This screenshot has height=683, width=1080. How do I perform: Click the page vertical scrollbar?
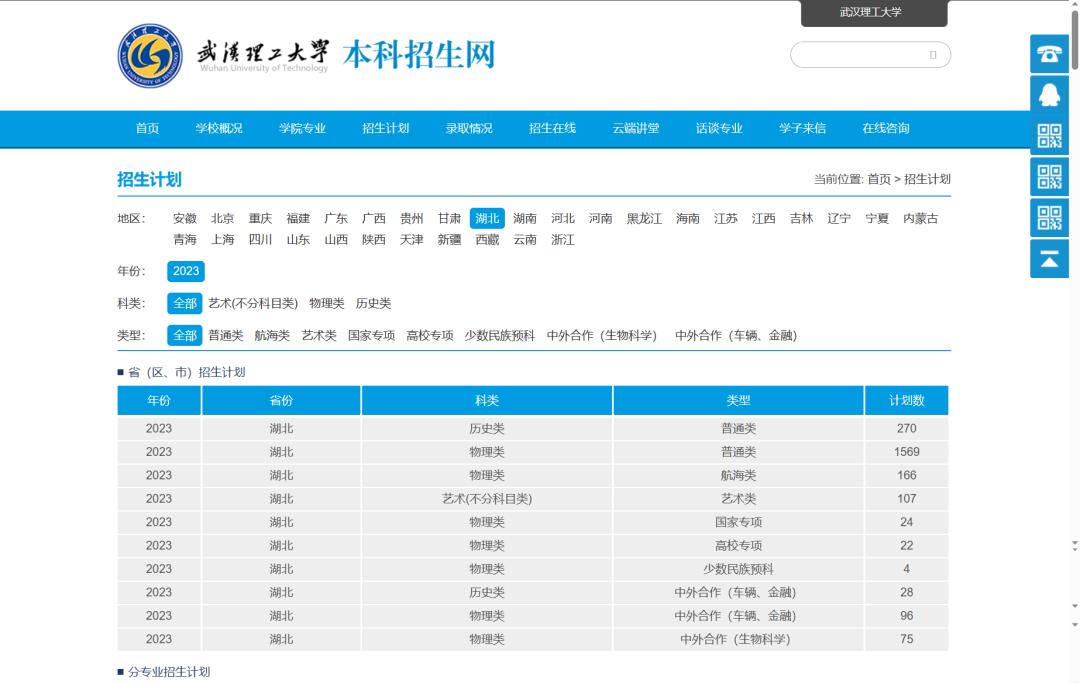(x=1074, y=300)
